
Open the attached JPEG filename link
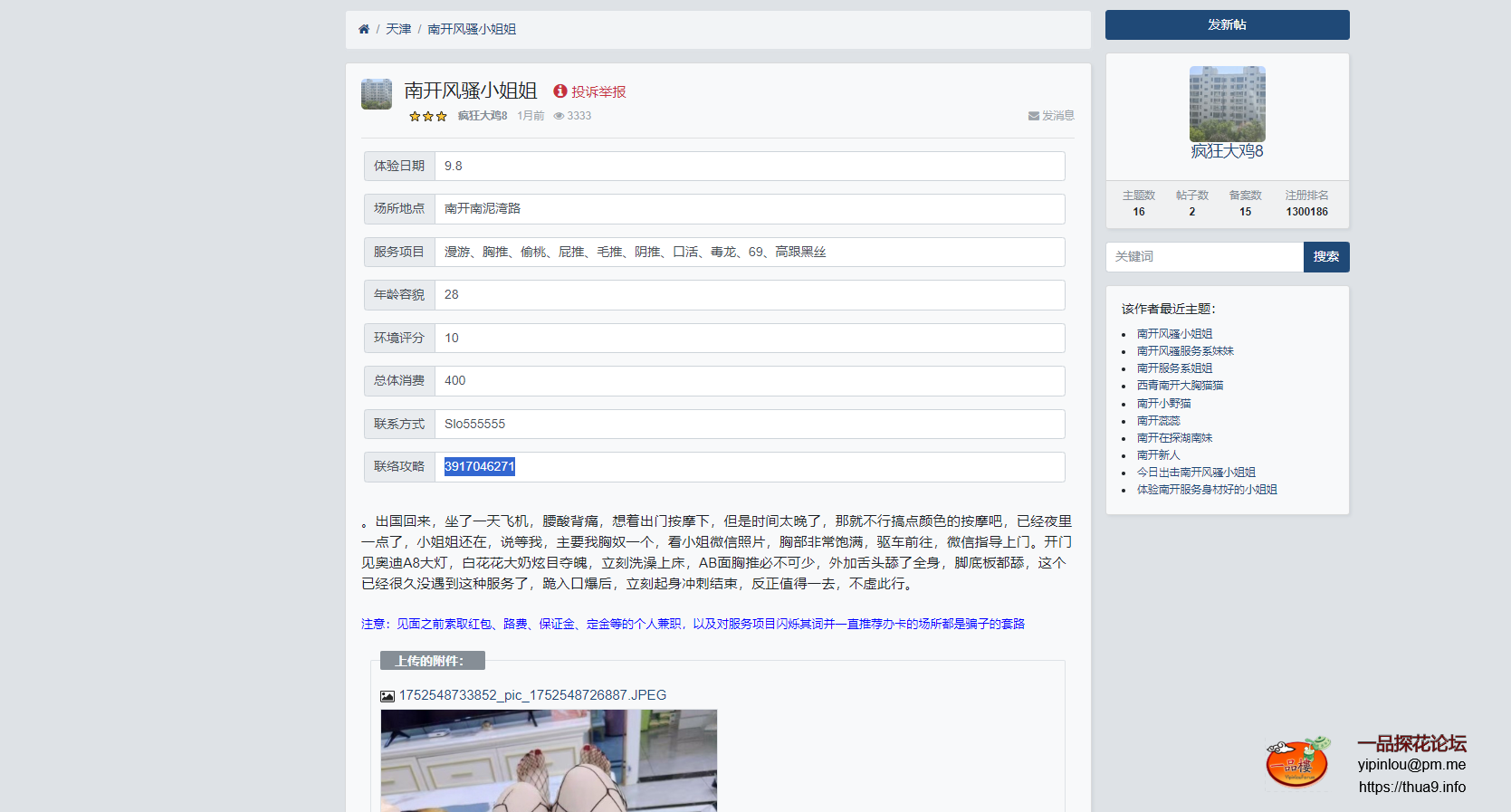click(532, 695)
